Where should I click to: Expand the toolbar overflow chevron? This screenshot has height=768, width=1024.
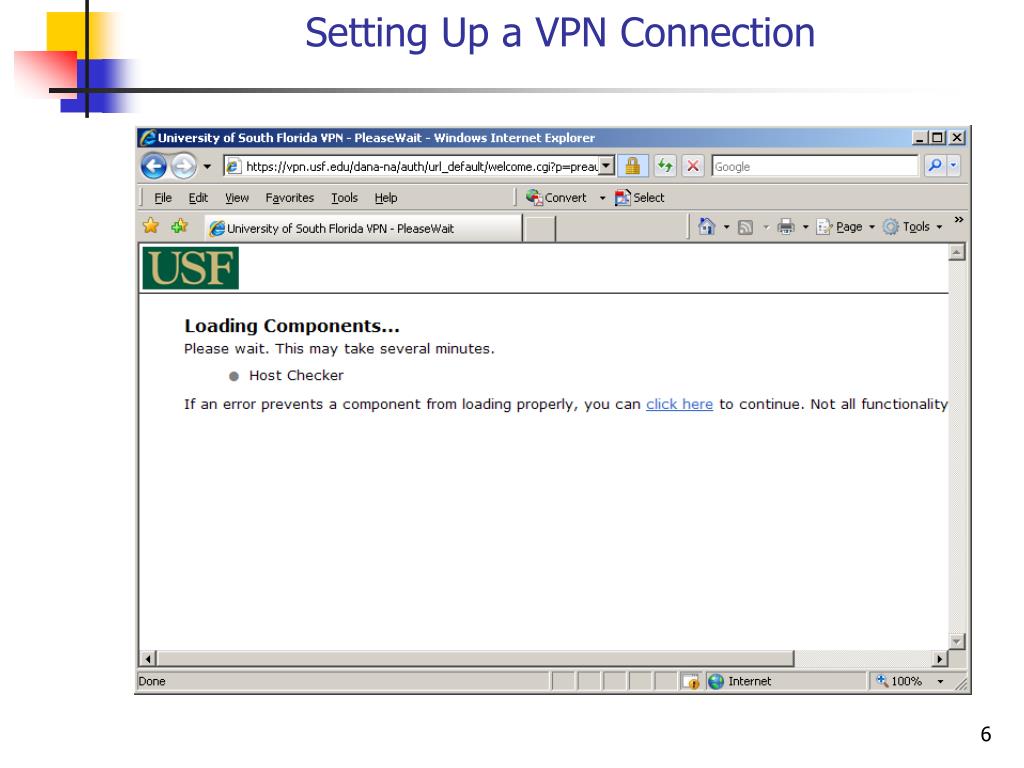click(958, 220)
